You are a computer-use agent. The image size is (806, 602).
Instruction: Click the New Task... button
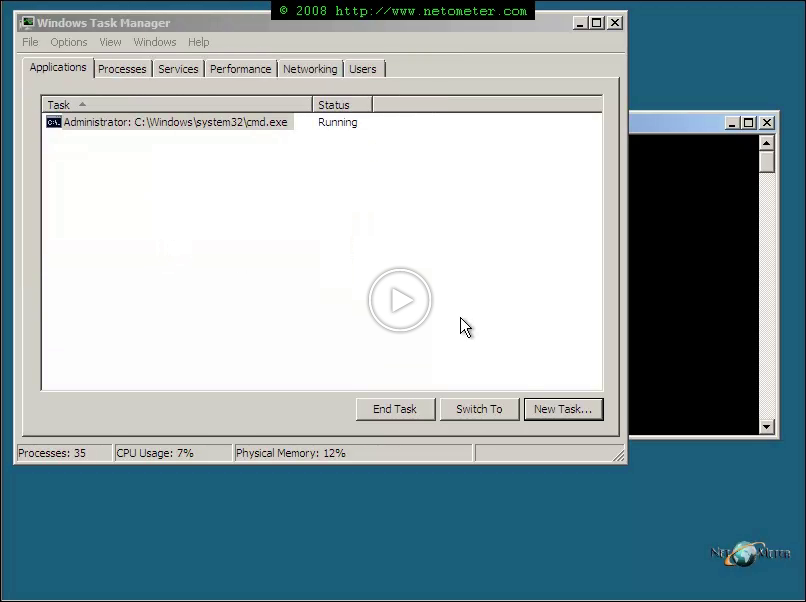pos(563,409)
